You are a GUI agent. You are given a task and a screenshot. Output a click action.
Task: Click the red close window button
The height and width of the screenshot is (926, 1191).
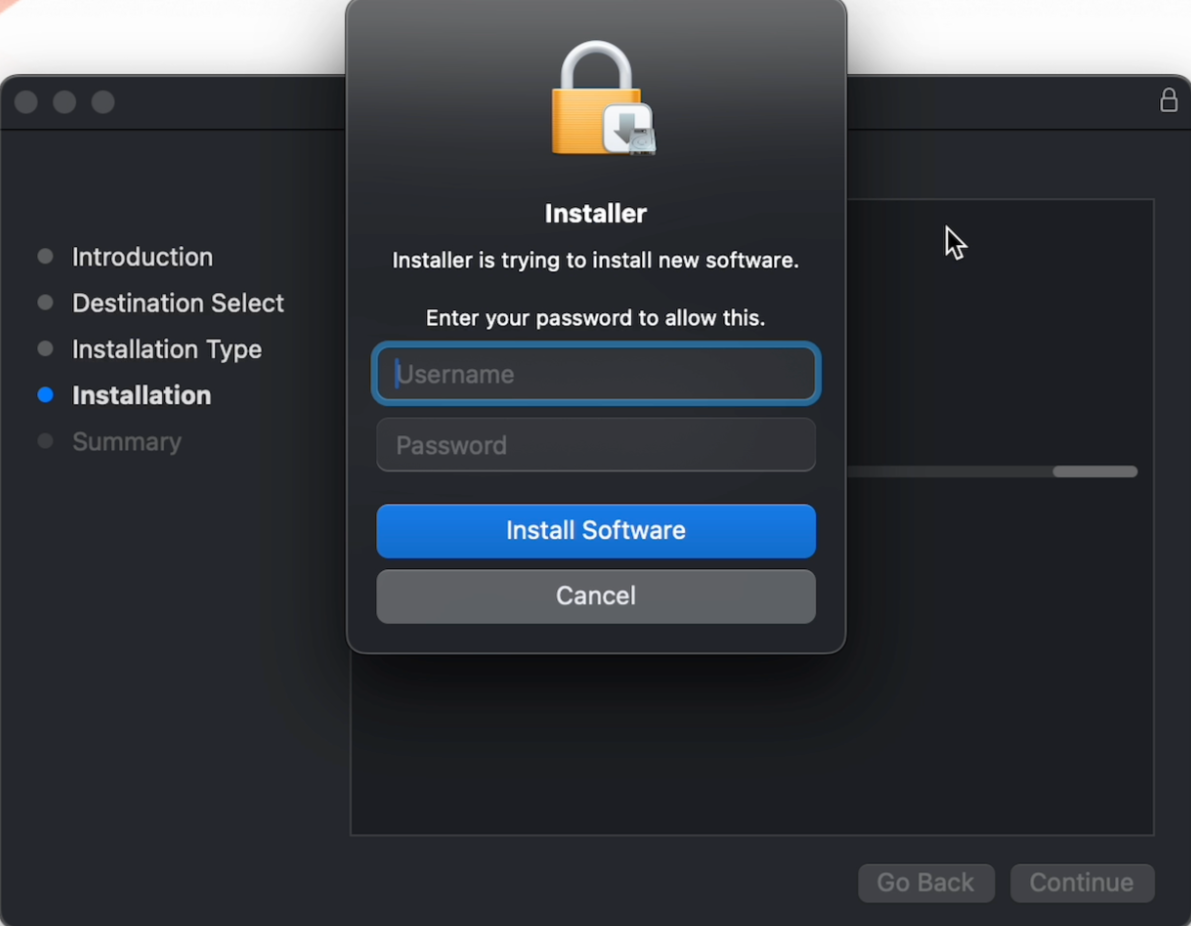(27, 102)
